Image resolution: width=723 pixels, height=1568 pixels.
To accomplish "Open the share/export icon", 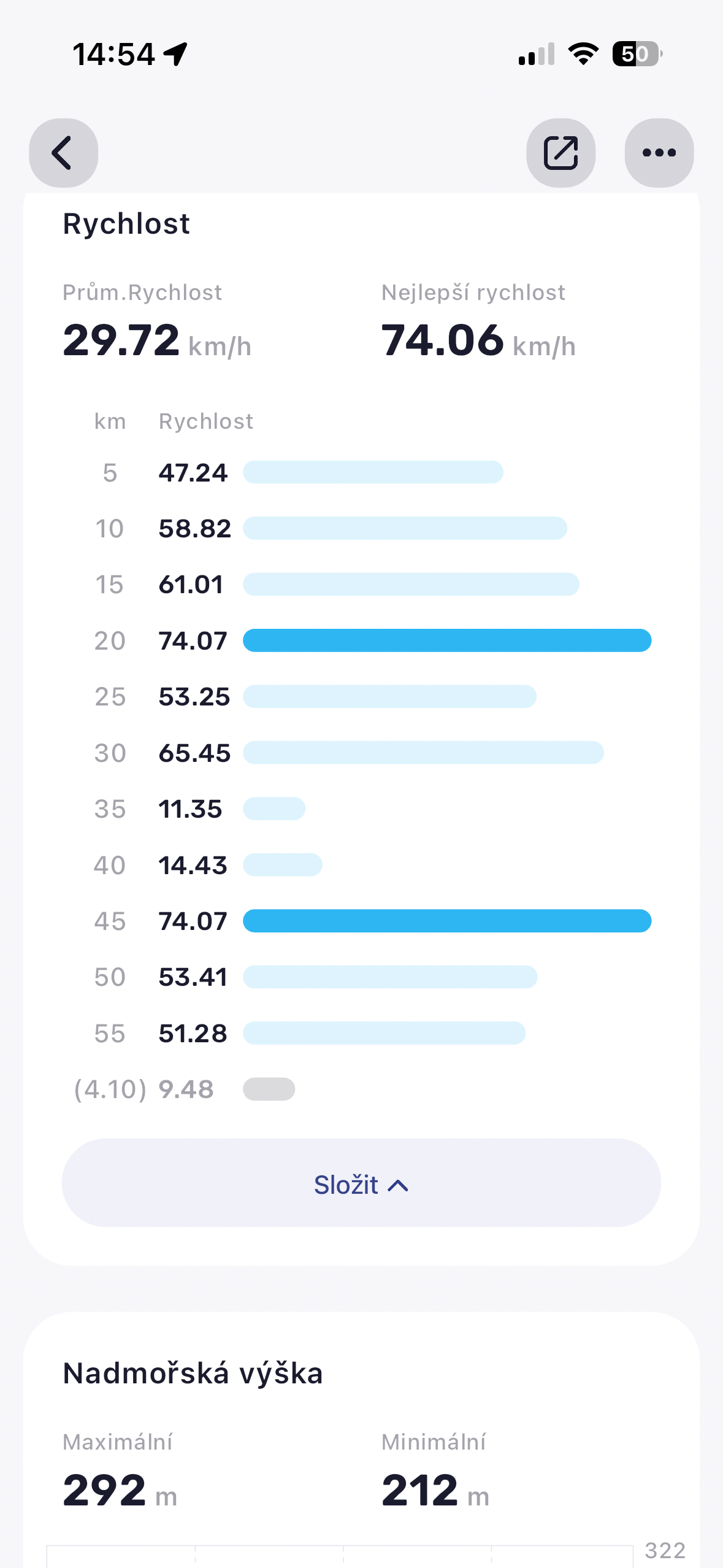I will pos(560,153).
